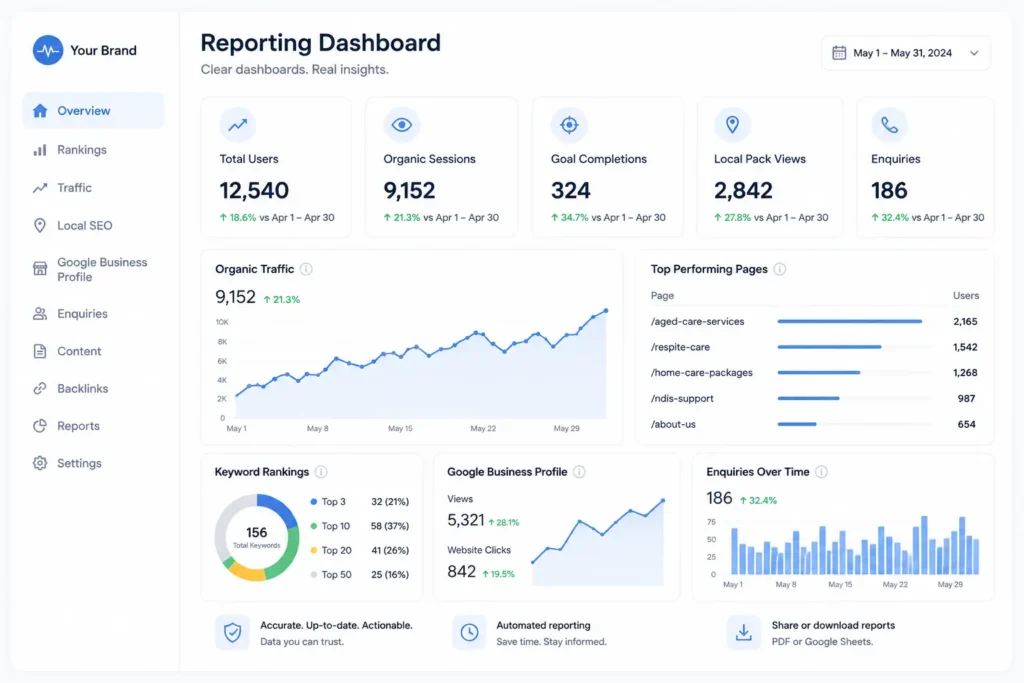Image resolution: width=1024 pixels, height=683 pixels.
Task: Click the Total Users 12,540 value
Action: pyautogui.click(x=254, y=190)
